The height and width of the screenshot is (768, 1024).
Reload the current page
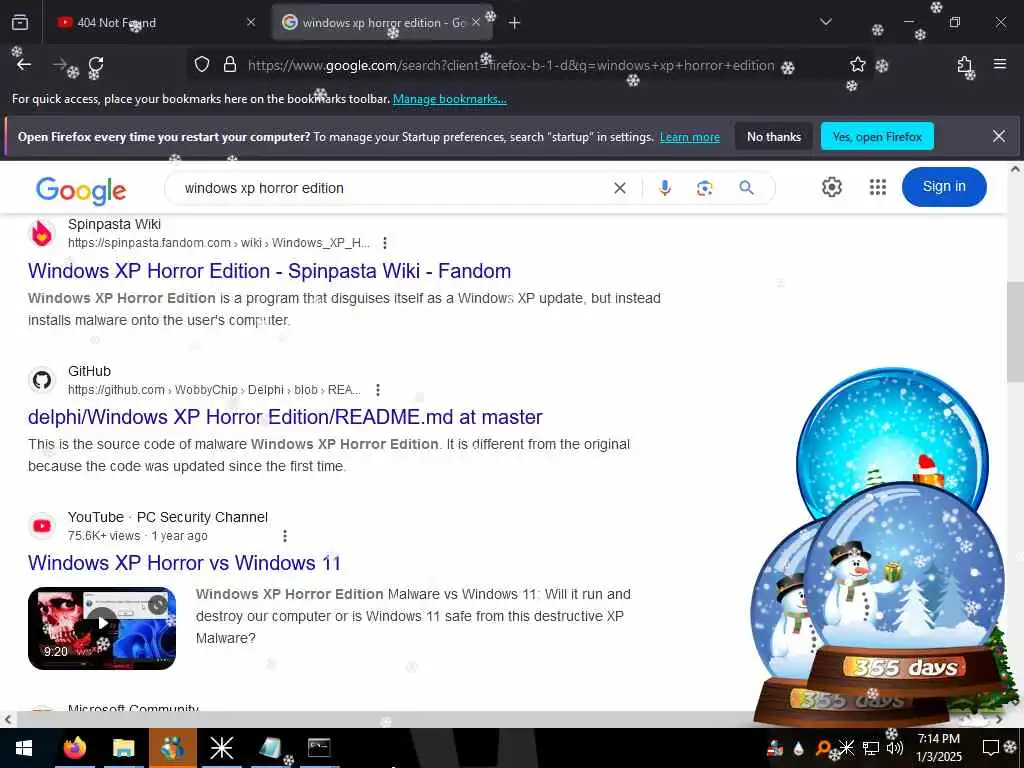pos(96,65)
